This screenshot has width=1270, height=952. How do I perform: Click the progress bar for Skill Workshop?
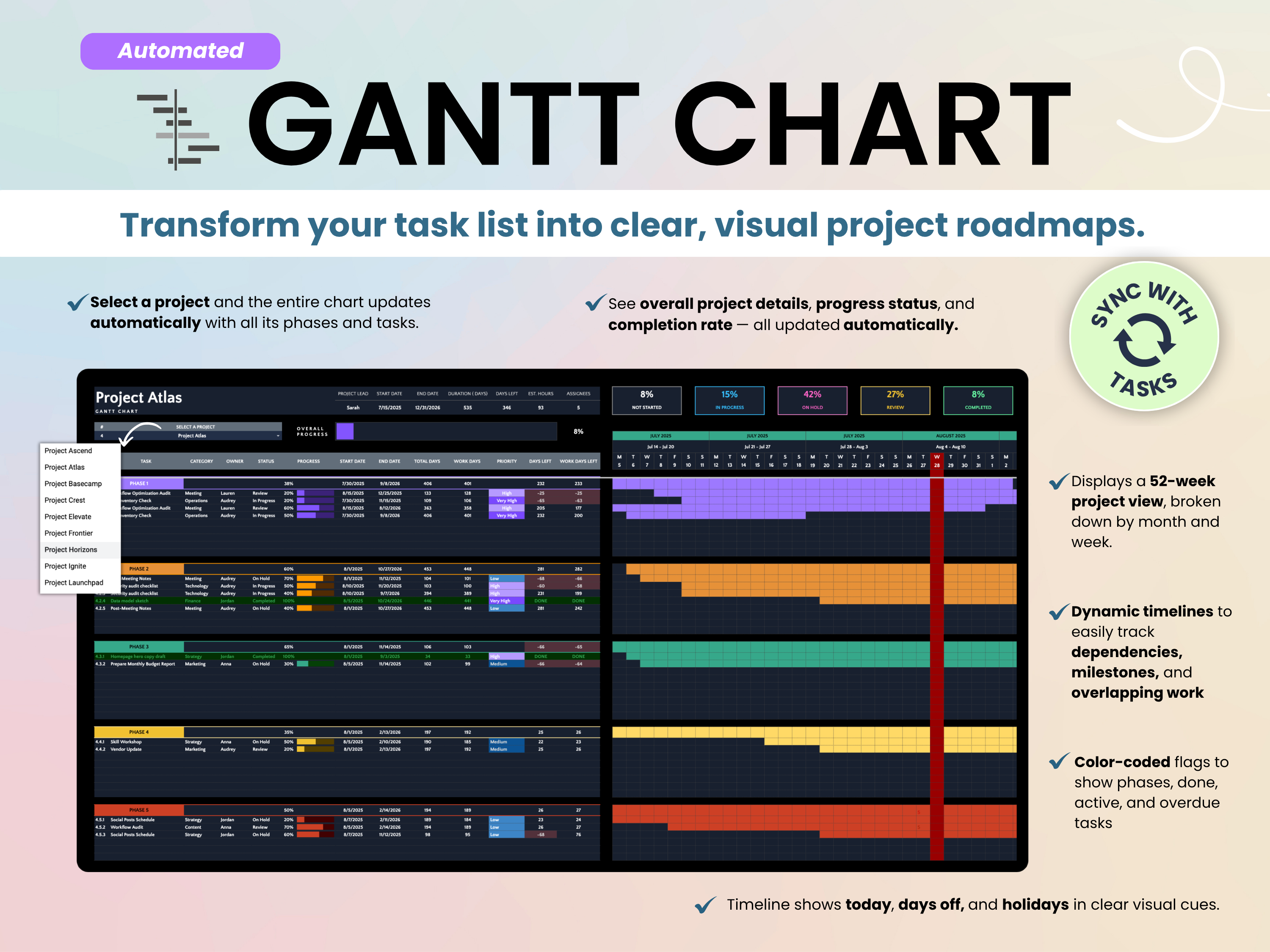[315, 742]
